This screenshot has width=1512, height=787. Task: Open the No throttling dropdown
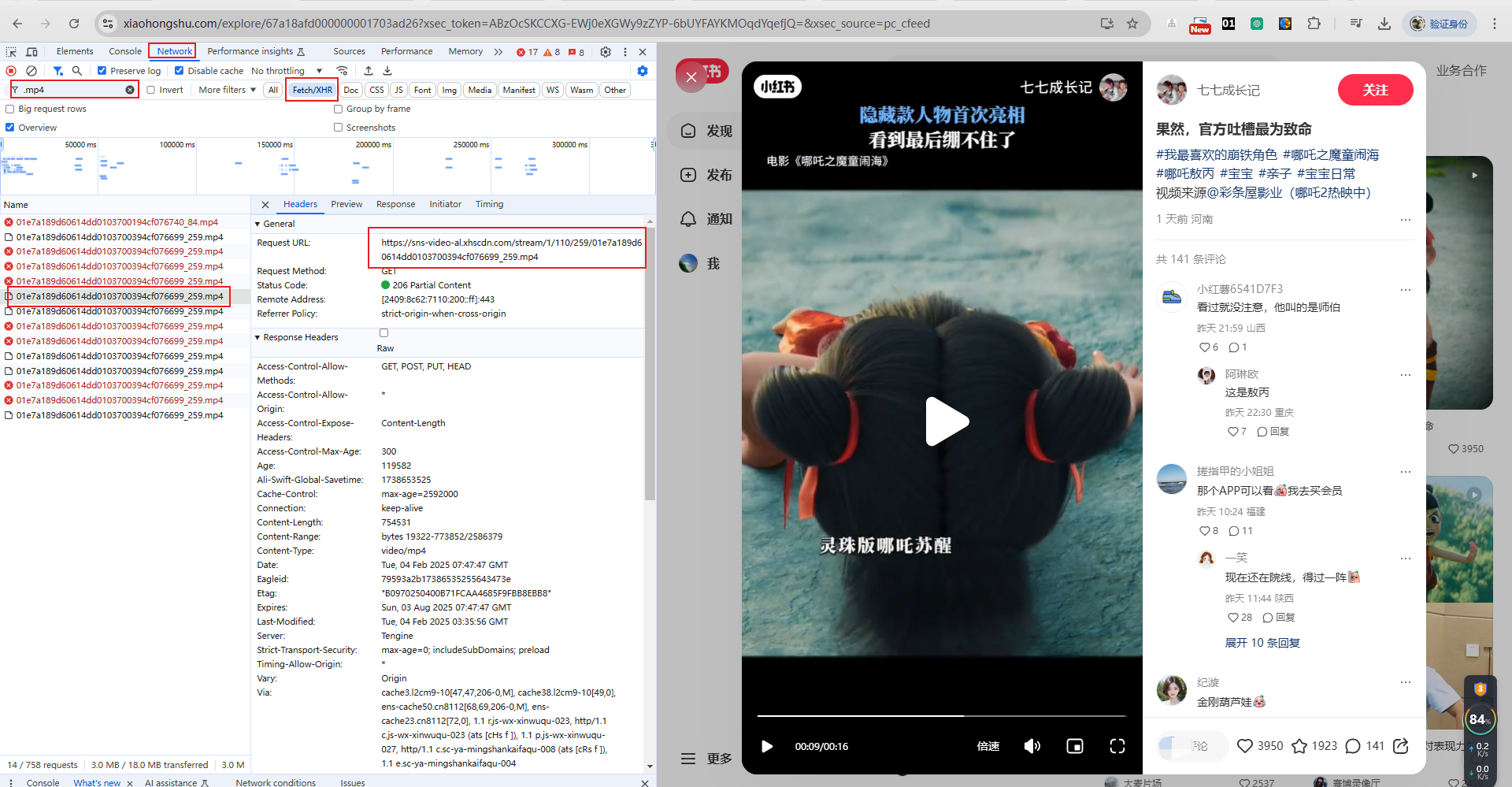coord(287,71)
